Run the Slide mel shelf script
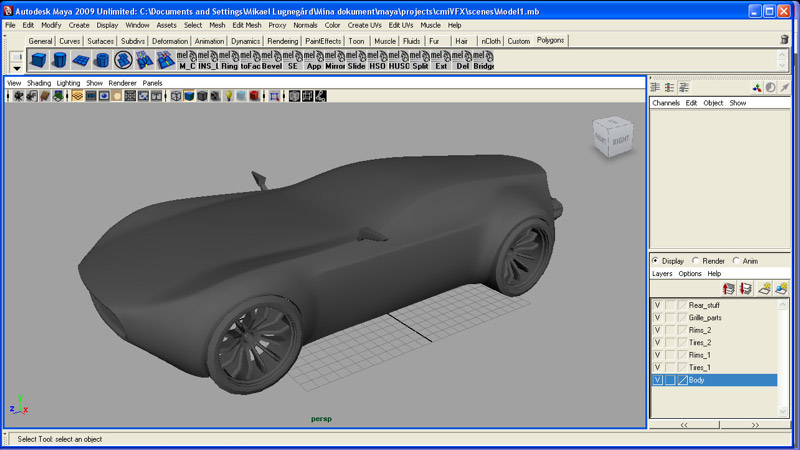The width and height of the screenshot is (800, 450). tap(356, 60)
